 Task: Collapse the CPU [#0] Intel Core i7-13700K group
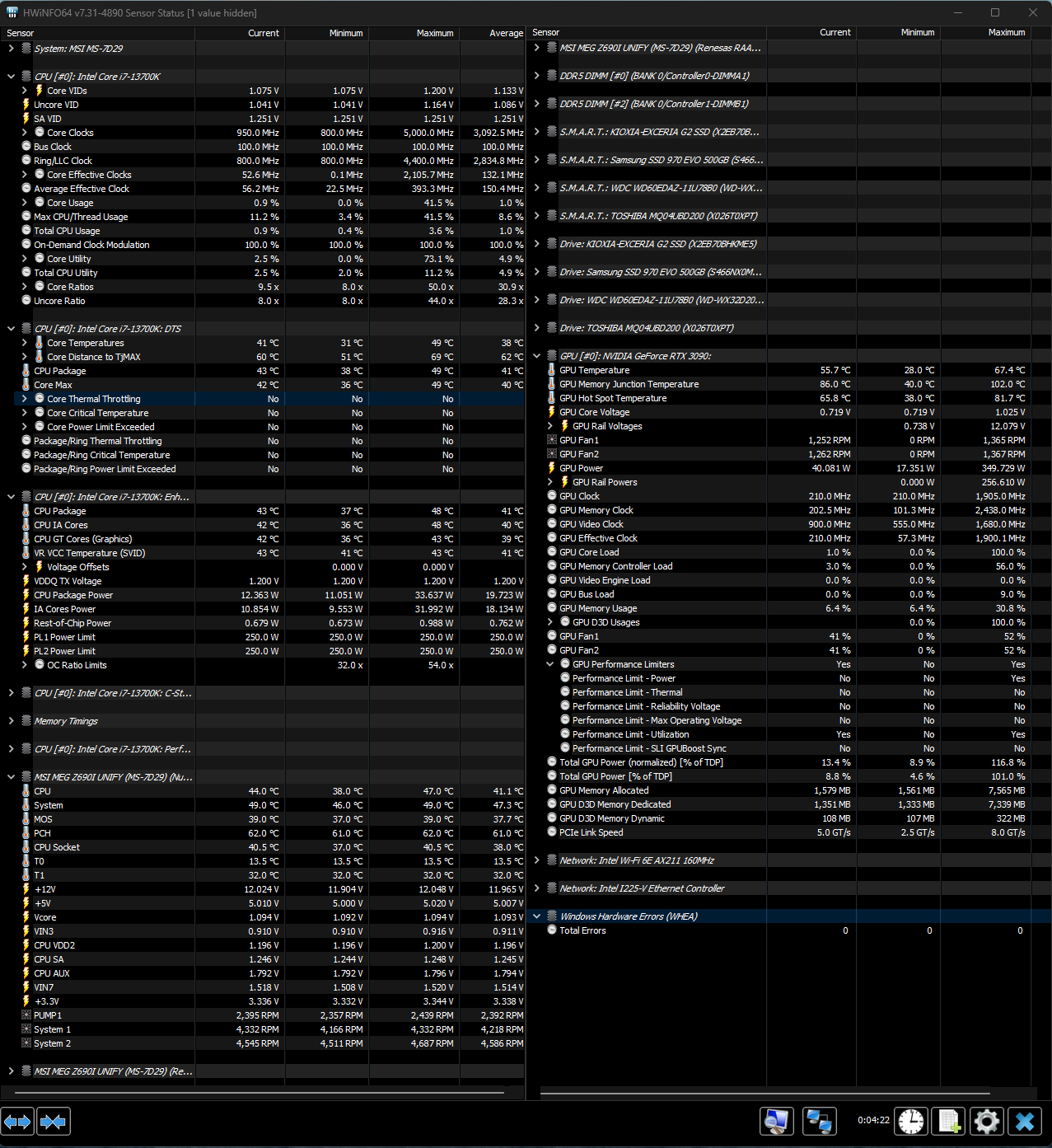click(x=11, y=77)
